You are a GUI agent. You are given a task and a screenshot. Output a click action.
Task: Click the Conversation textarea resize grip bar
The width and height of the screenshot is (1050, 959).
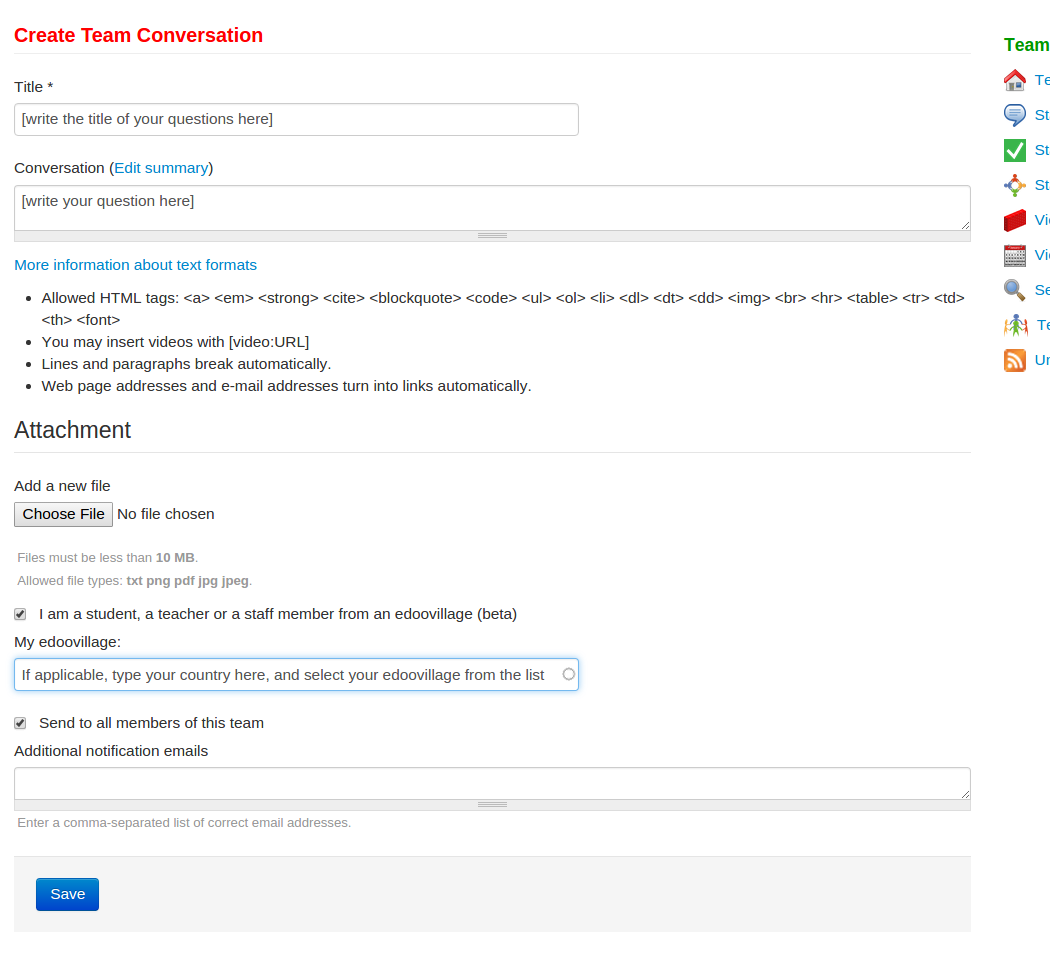point(492,236)
